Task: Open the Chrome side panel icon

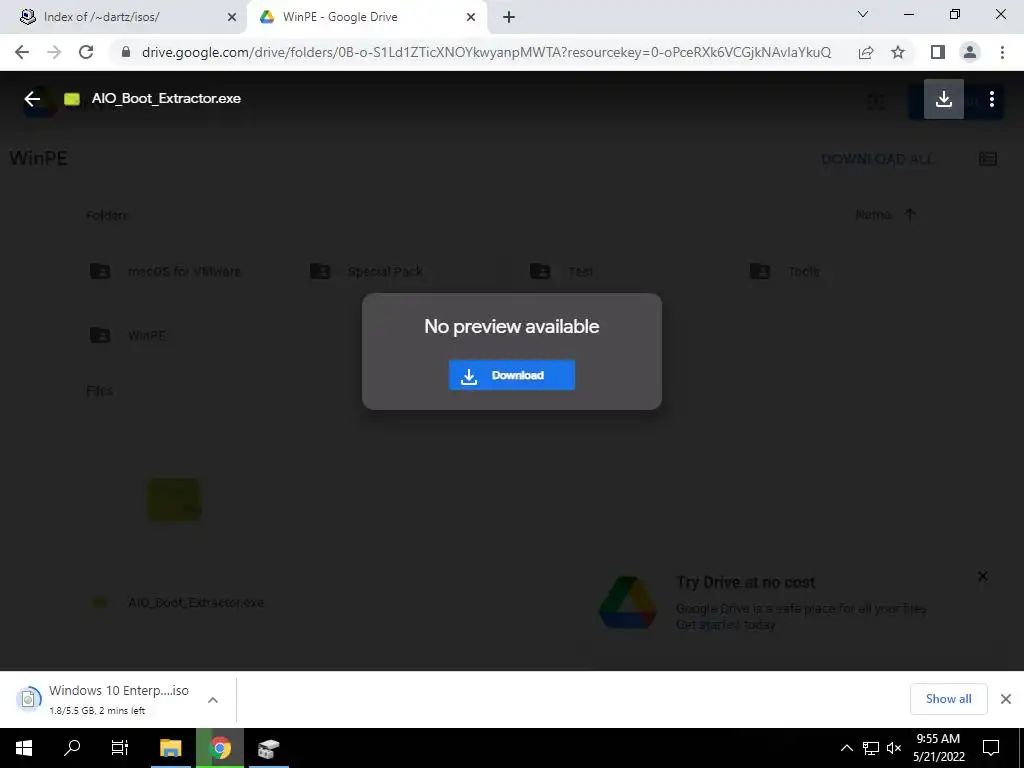Action: point(938,52)
